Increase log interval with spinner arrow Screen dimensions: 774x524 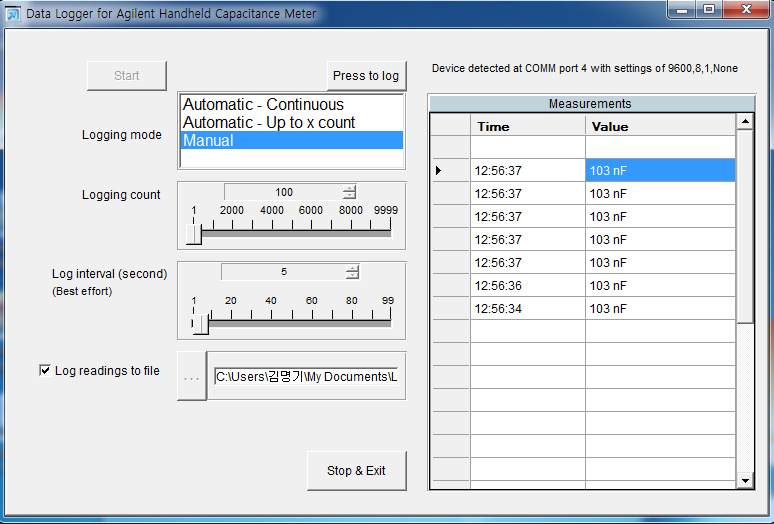[x=352, y=268]
